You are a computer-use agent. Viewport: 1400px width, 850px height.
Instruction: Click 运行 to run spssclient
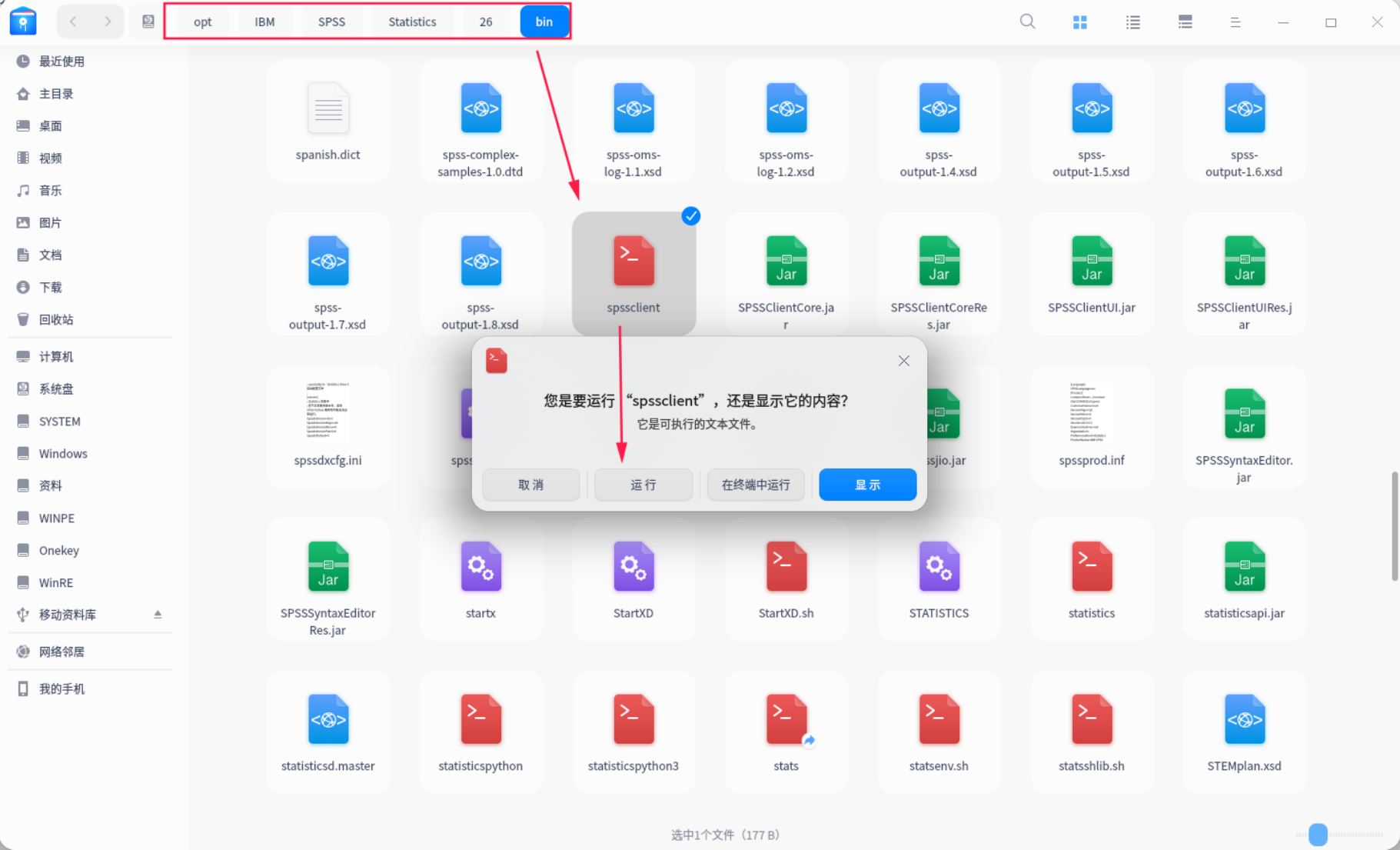click(x=643, y=485)
